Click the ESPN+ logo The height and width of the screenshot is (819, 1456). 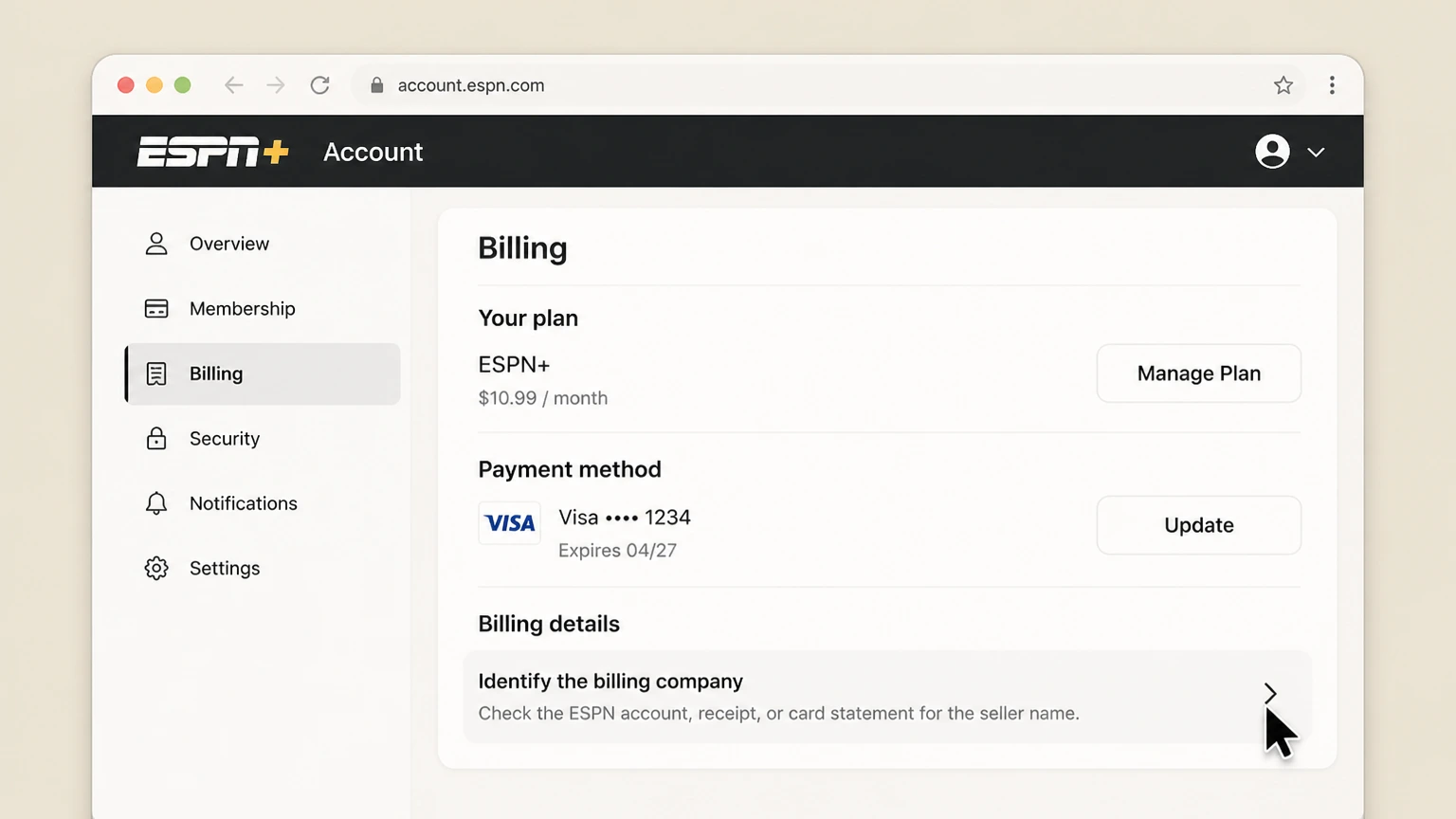pyautogui.click(x=213, y=152)
